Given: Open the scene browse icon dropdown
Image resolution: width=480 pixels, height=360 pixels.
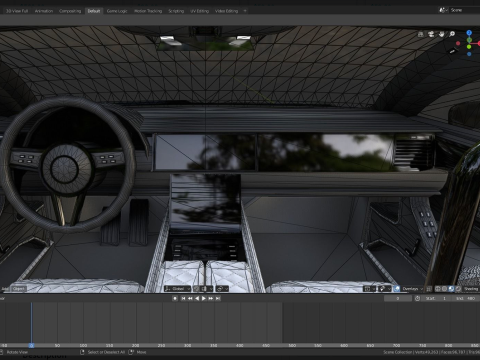Looking at the screenshot, I should point(443,10).
